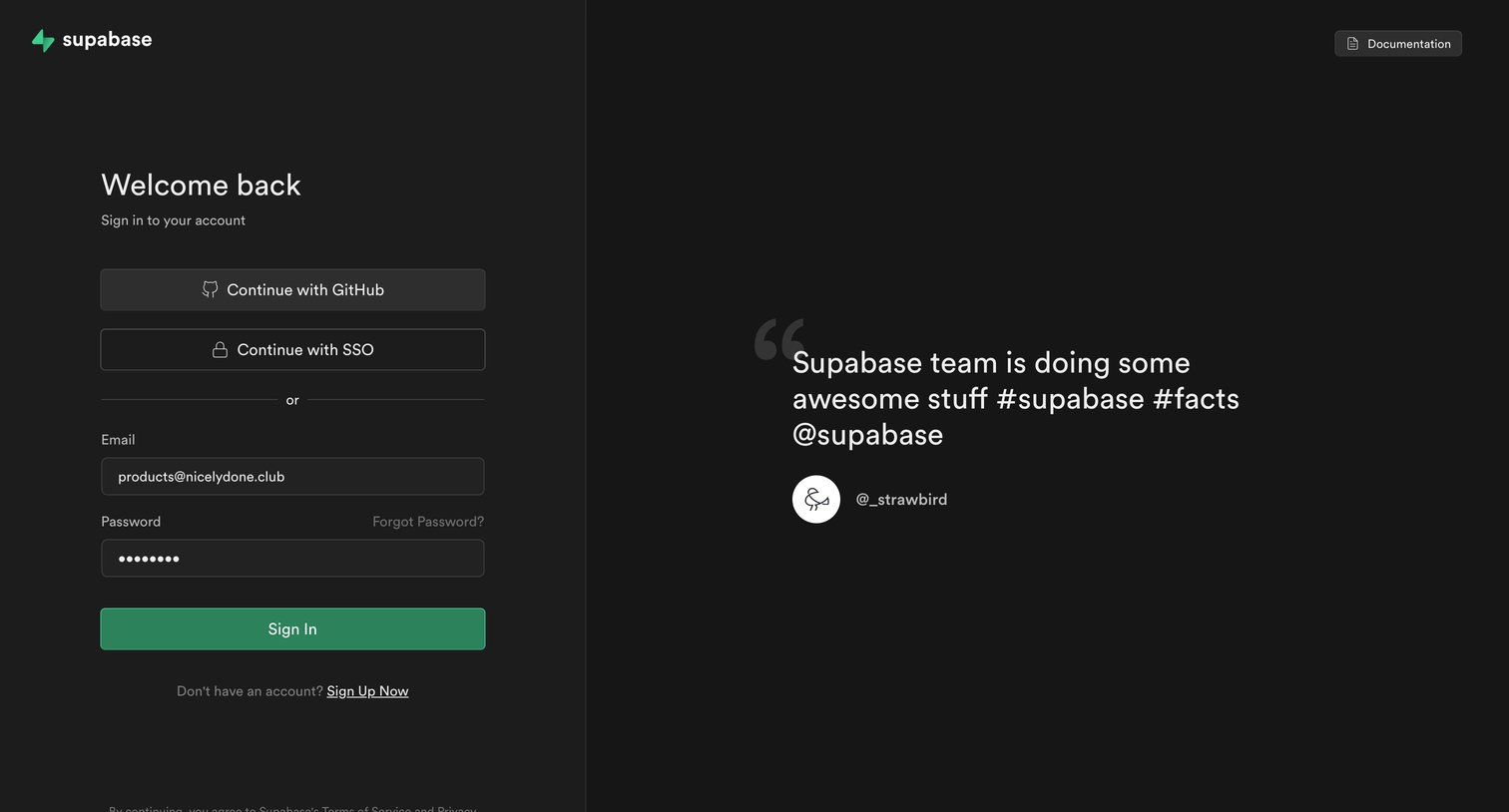Click the document icon in Documentation button
1509x812 pixels.
pyautogui.click(x=1353, y=44)
